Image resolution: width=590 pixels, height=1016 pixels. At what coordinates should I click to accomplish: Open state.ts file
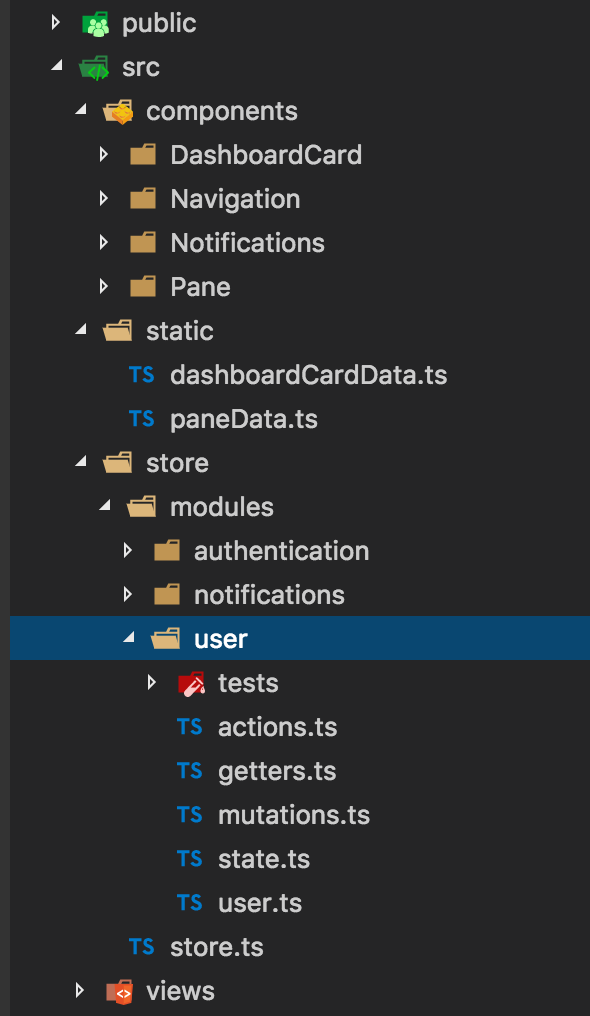click(x=264, y=860)
